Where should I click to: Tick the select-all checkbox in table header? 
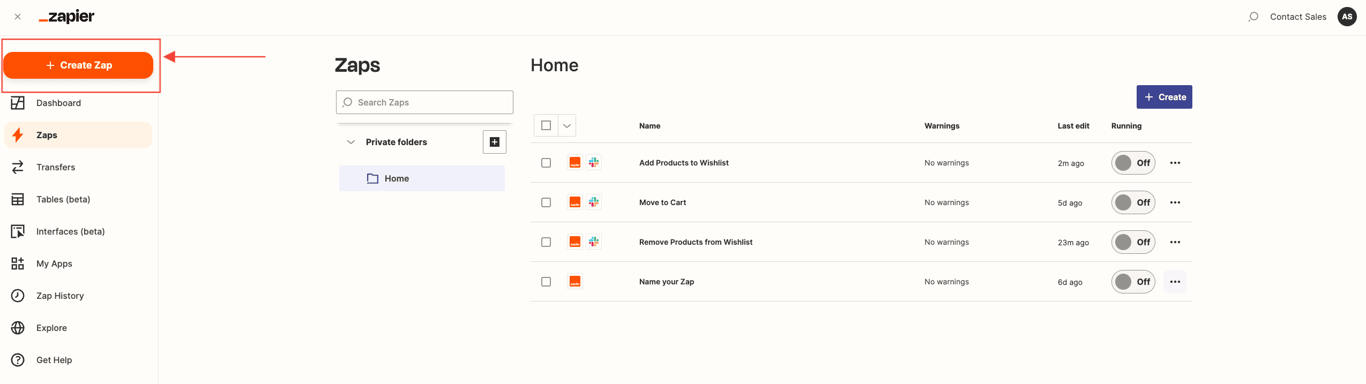click(546, 126)
